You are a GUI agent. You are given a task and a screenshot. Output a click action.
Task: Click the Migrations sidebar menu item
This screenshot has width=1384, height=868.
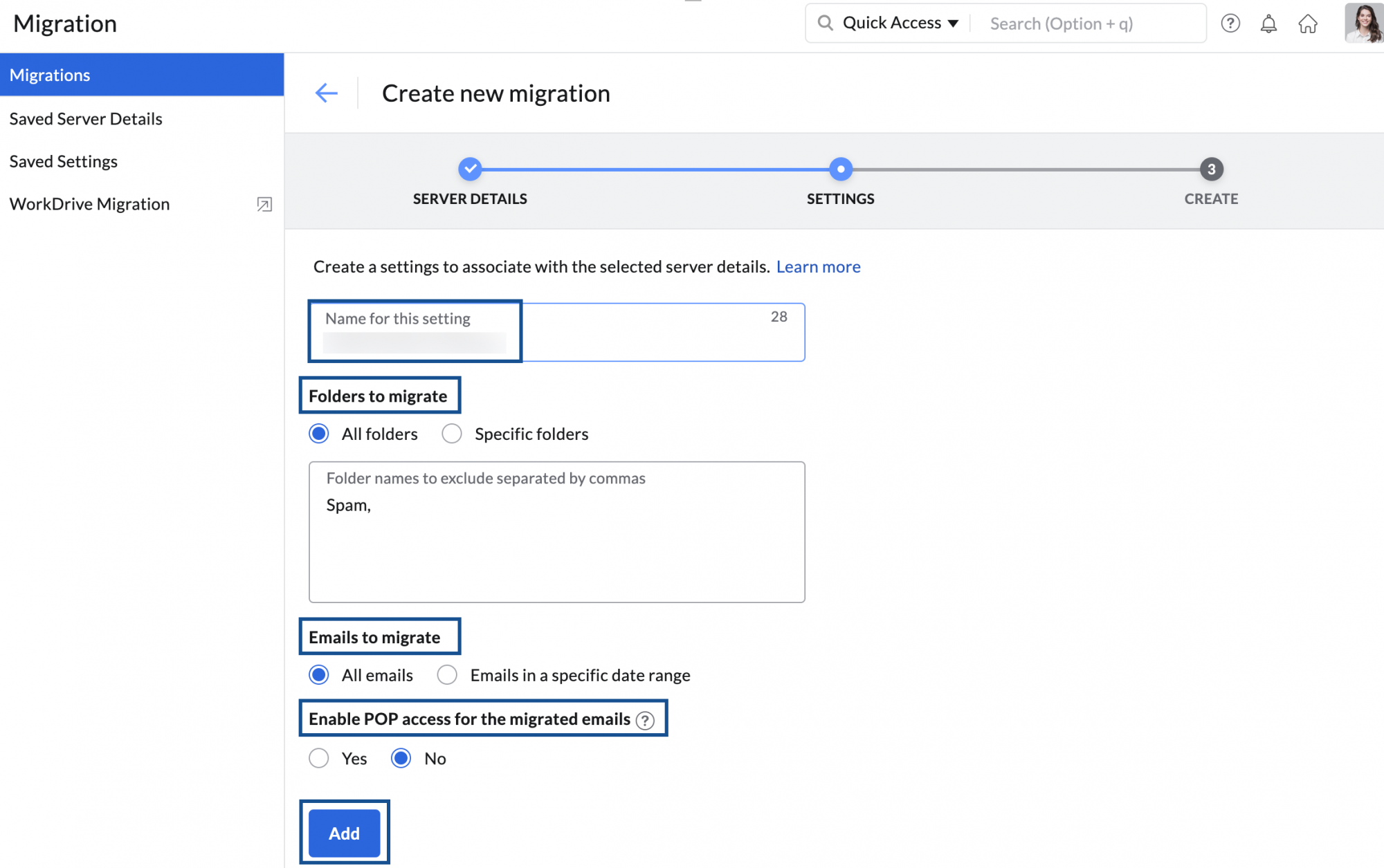click(141, 74)
